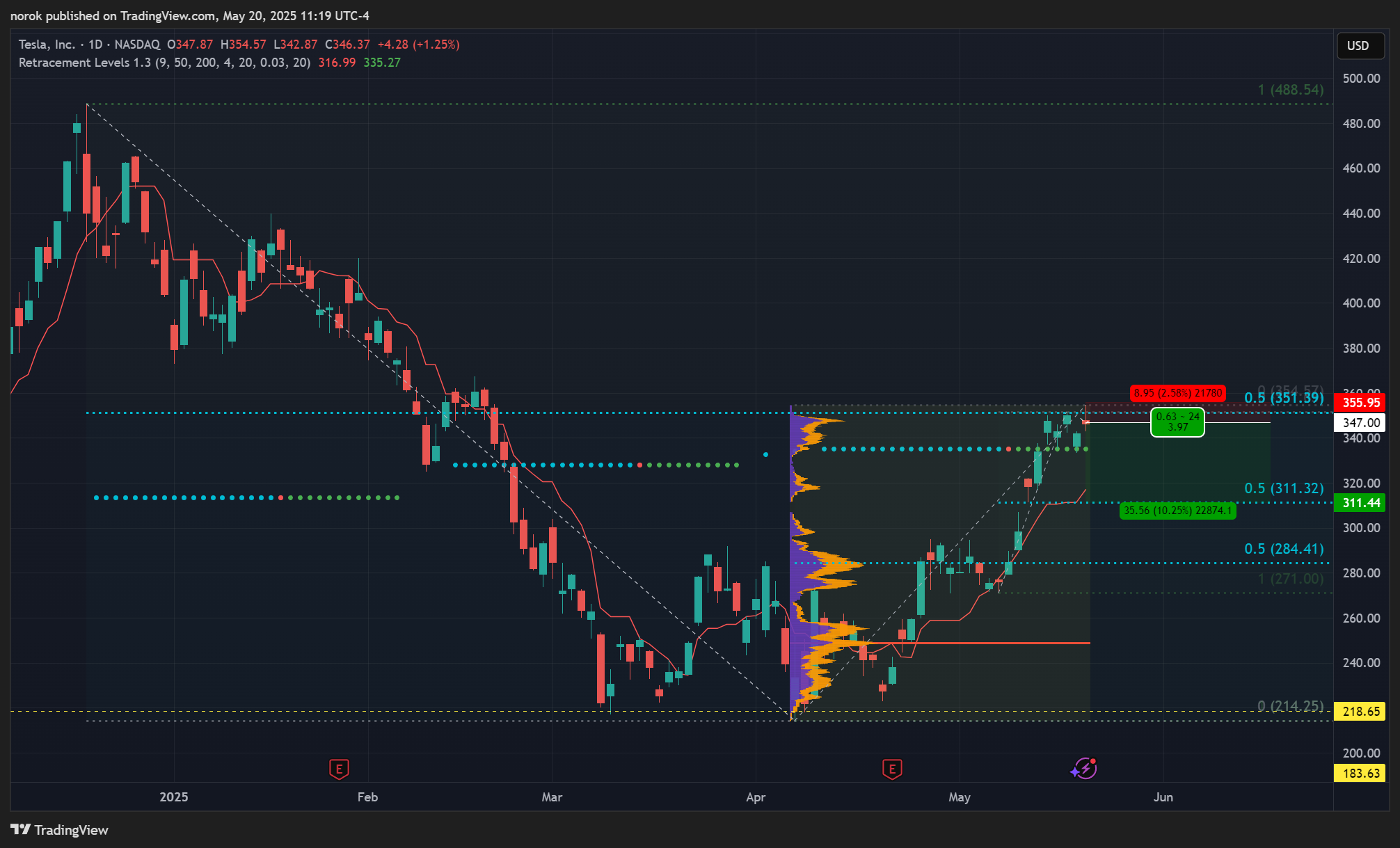
Task: Click the 2025 label on time axis
Action: pyautogui.click(x=174, y=797)
